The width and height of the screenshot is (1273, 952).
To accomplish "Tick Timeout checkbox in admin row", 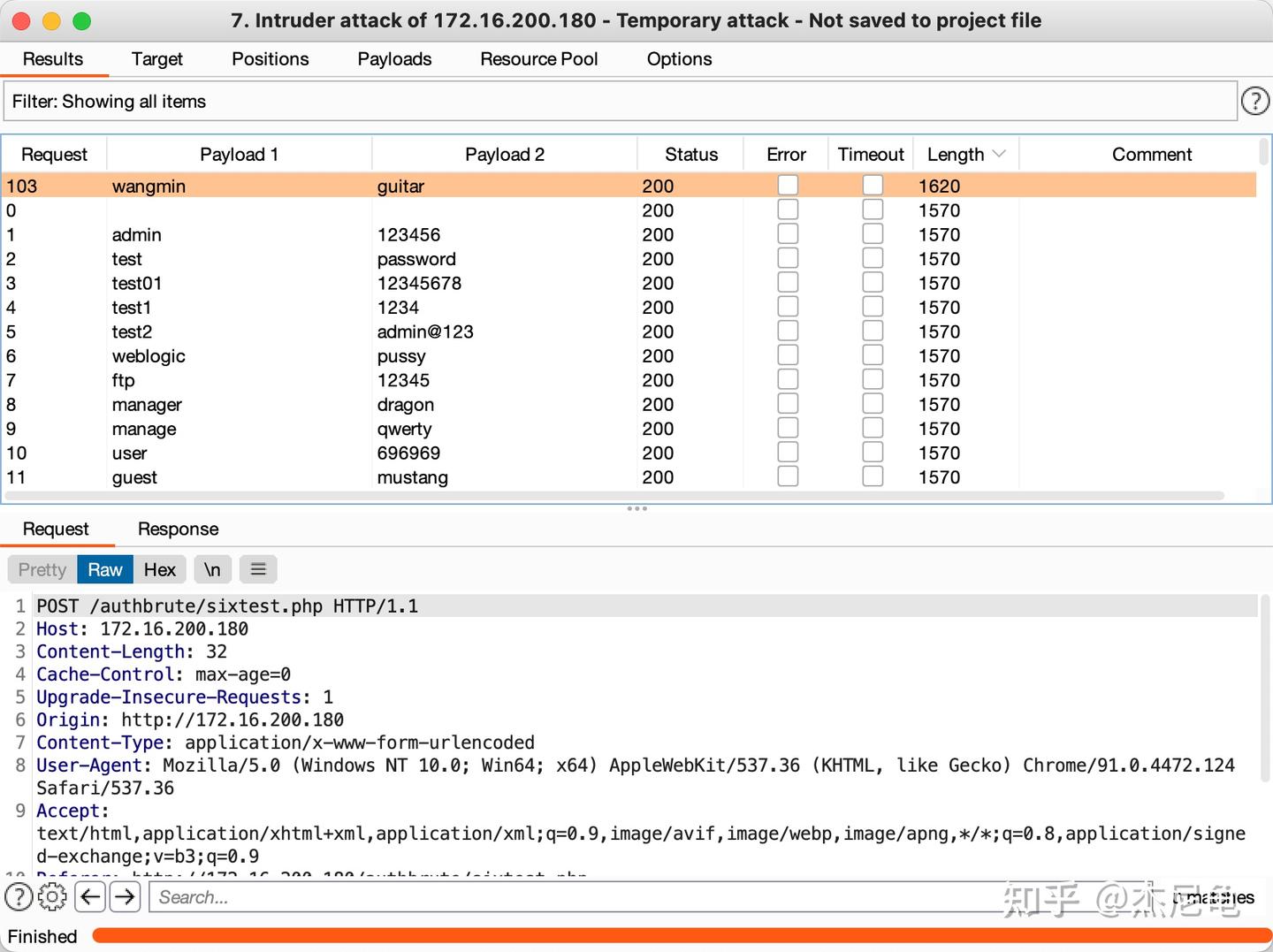I will point(873,234).
